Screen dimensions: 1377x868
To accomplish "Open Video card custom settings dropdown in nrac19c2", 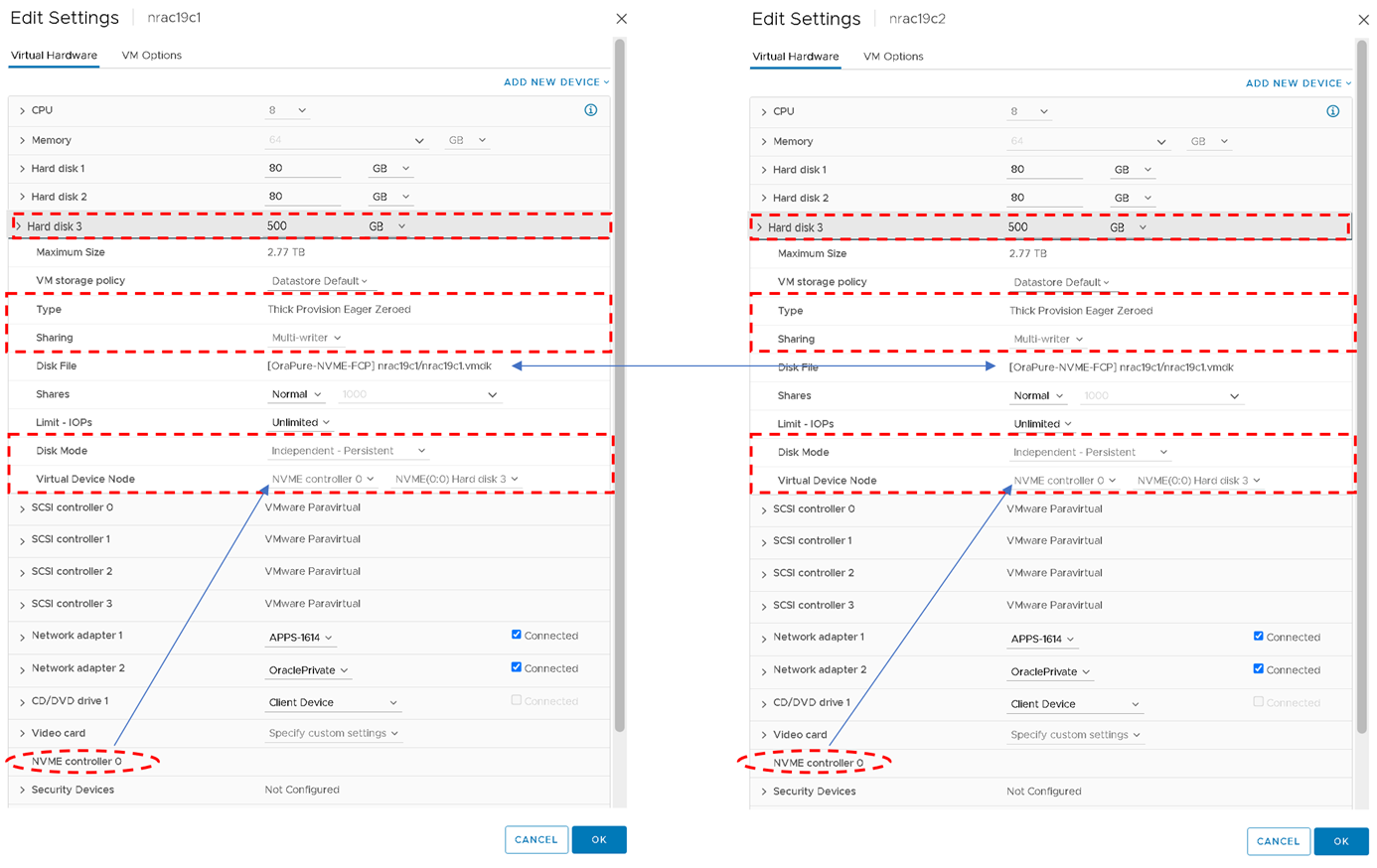I will tap(1075, 735).
